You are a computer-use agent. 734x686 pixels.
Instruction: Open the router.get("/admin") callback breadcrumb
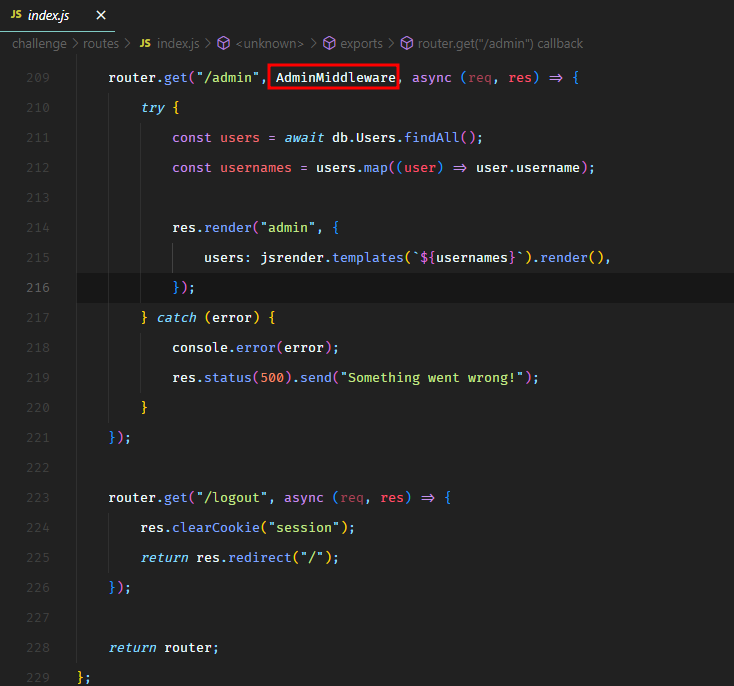tap(500, 44)
